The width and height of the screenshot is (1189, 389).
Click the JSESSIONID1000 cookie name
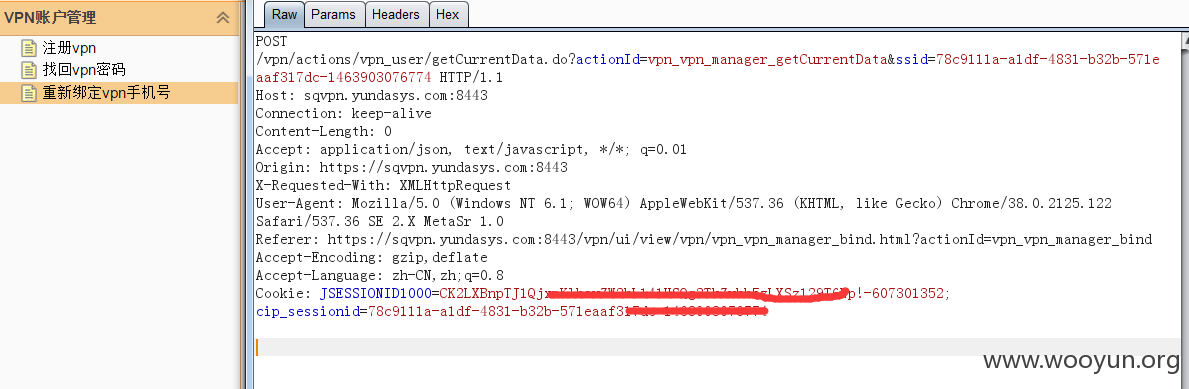point(375,293)
